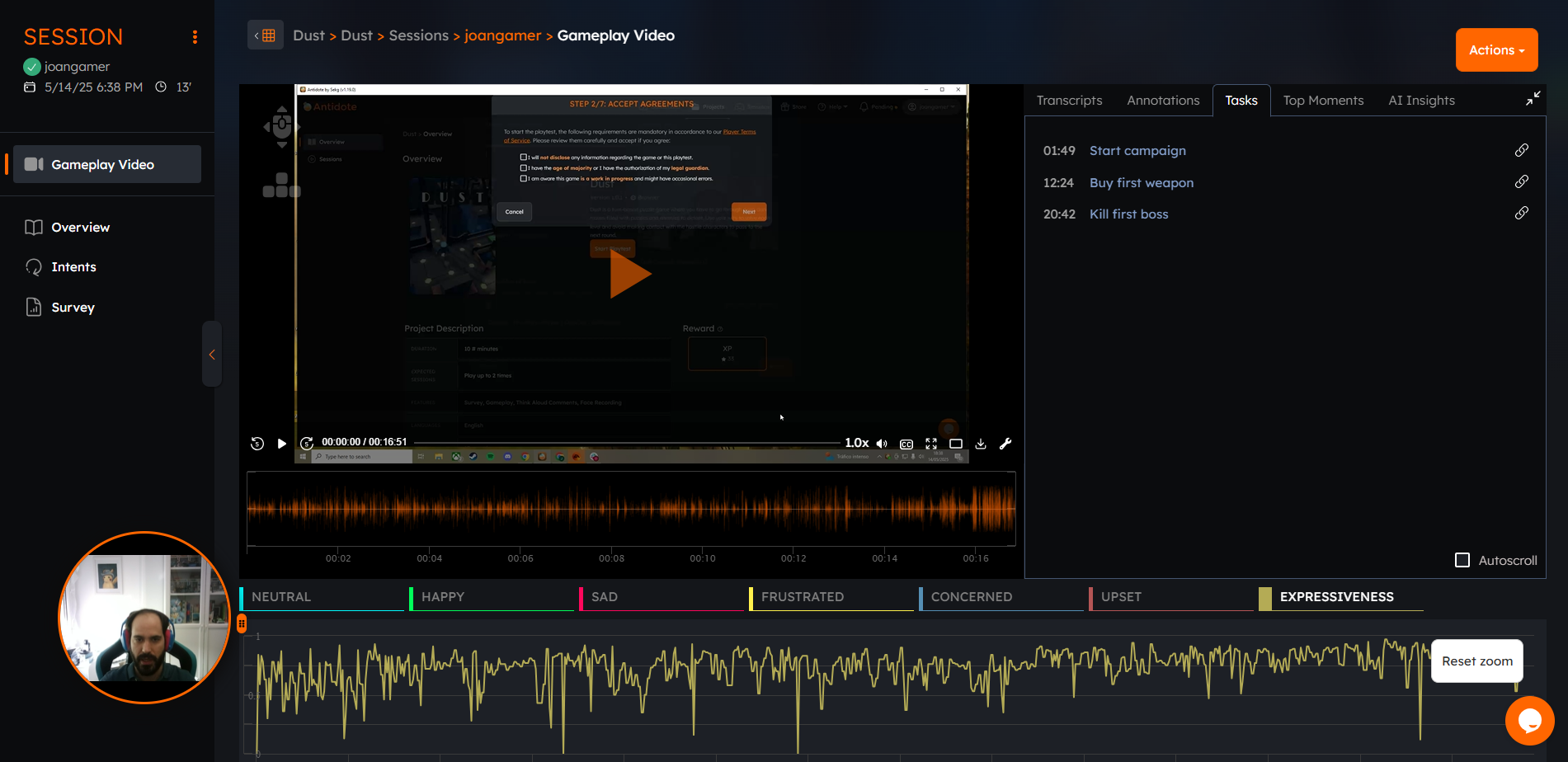Click the orange chart playhead handle
This screenshot has width=1568, height=762.
pos(242,623)
